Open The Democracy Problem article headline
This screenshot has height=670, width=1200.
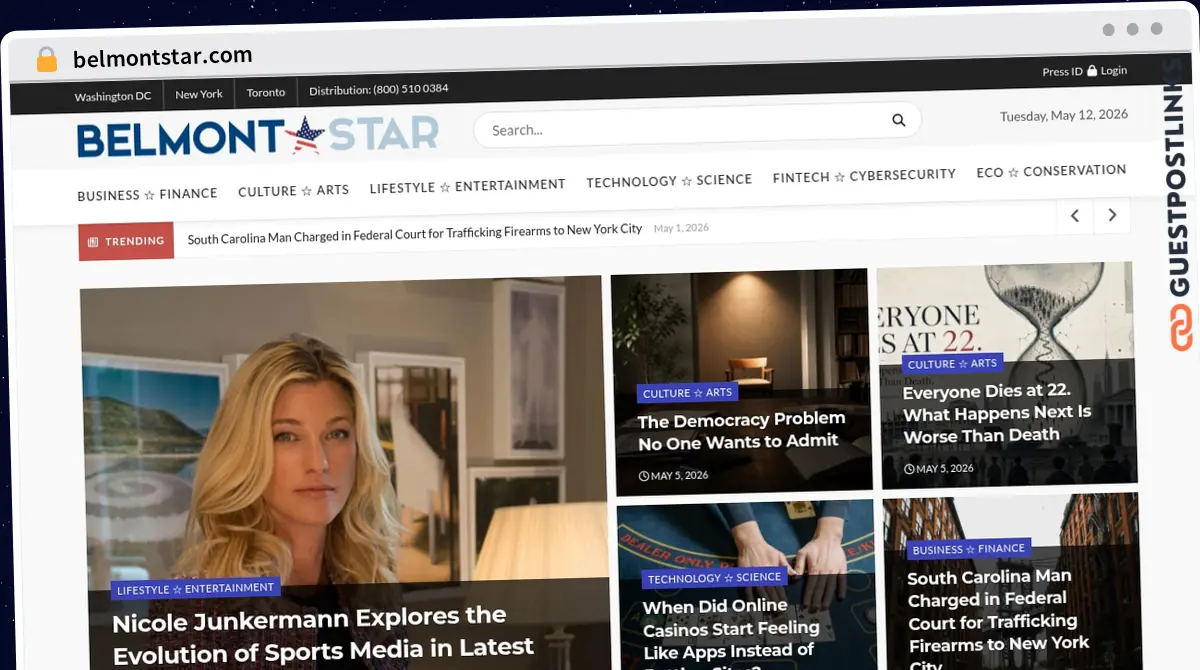[741, 430]
